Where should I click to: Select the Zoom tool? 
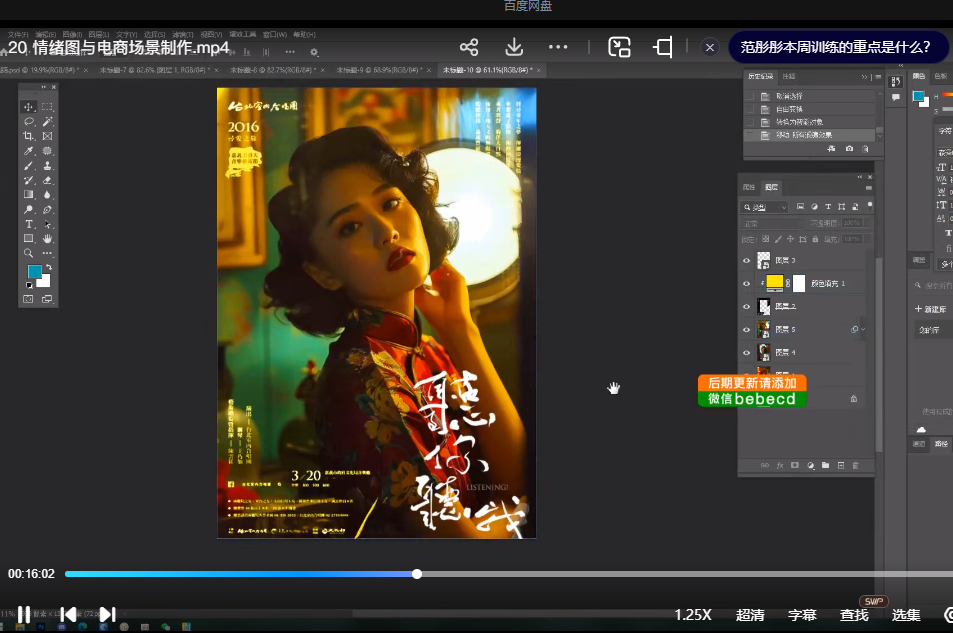[29, 253]
